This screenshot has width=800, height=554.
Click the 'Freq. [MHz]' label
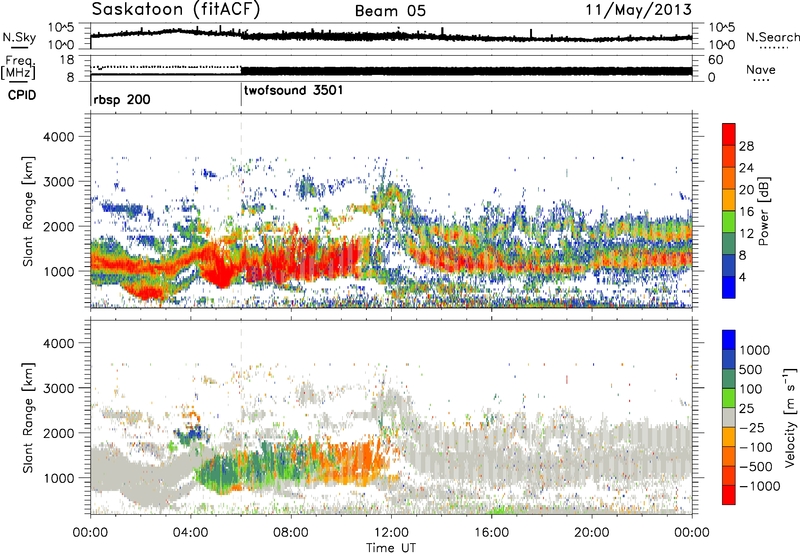click(18, 67)
